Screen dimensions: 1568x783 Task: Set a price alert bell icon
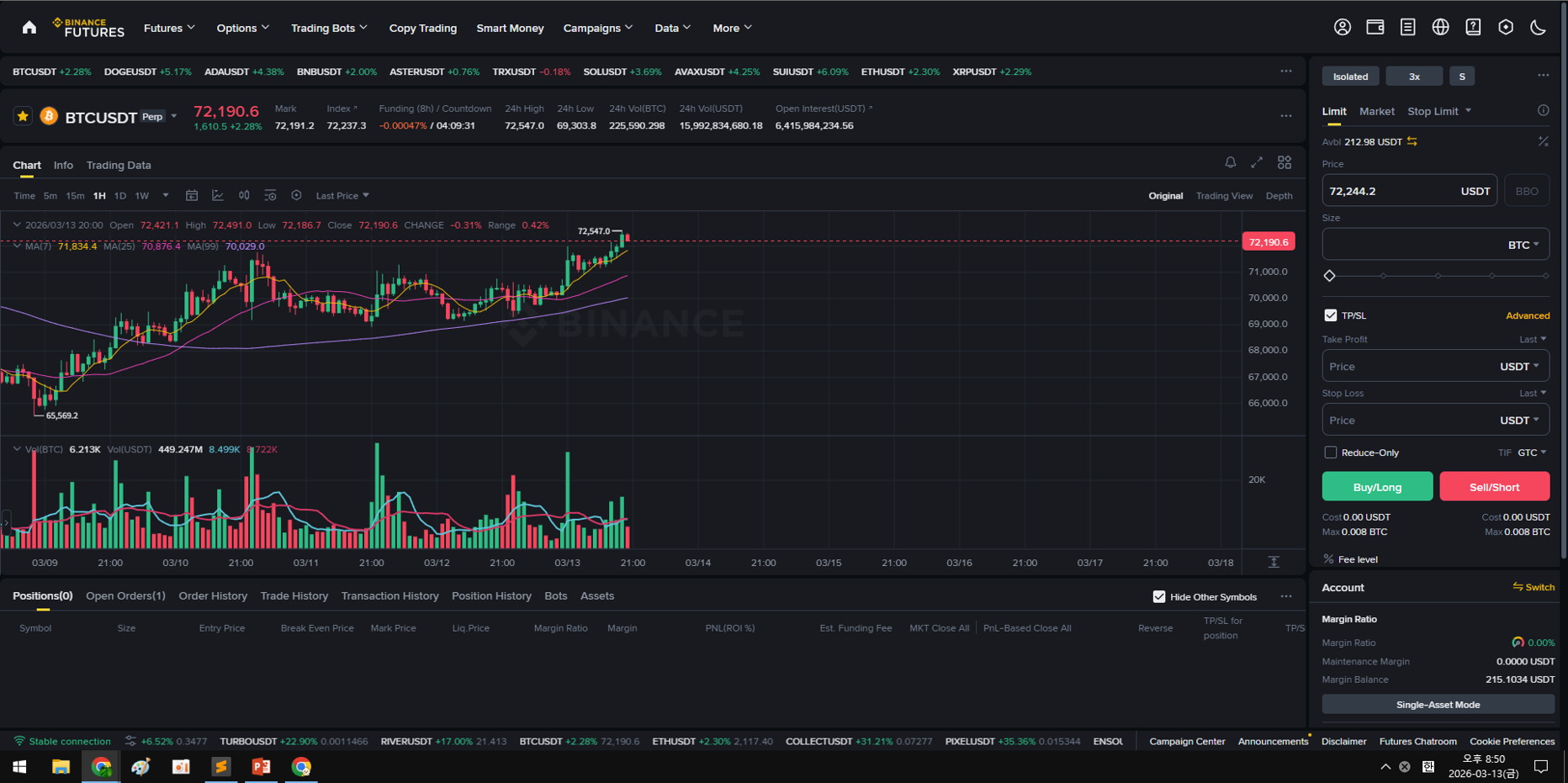pyautogui.click(x=1230, y=162)
